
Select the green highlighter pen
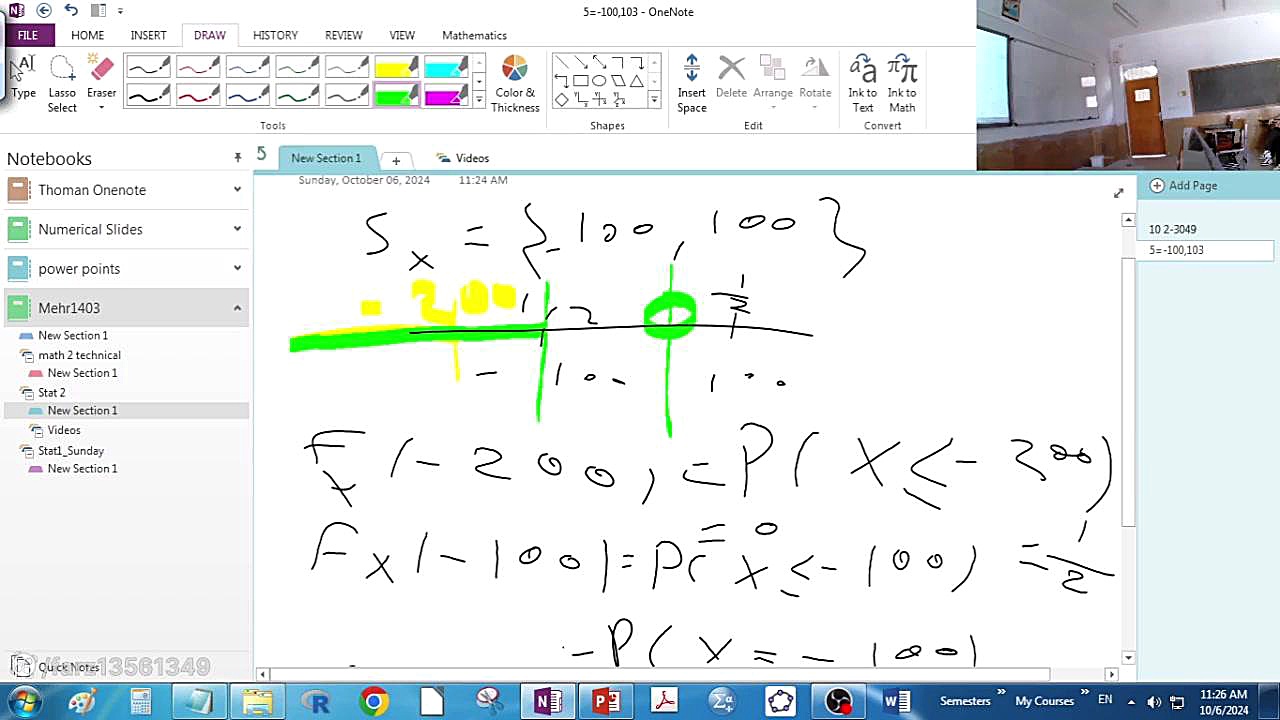(396, 95)
